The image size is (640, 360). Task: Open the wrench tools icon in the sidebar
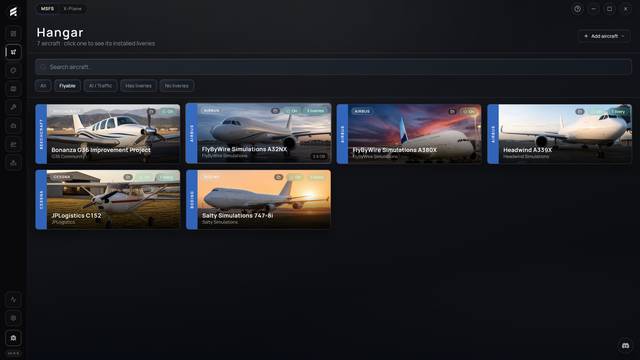click(13, 107)
